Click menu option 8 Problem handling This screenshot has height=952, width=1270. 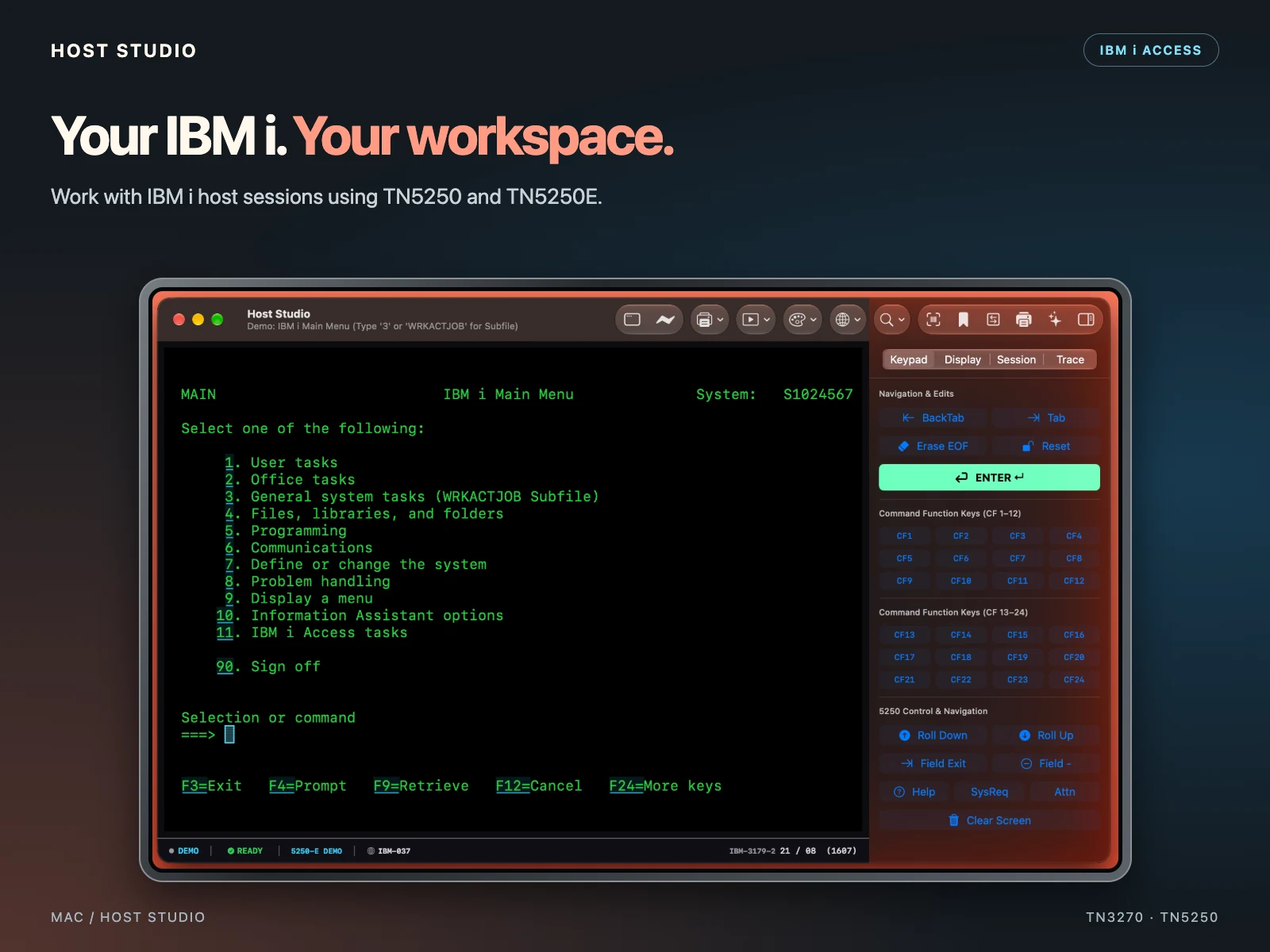coord(307,582)
